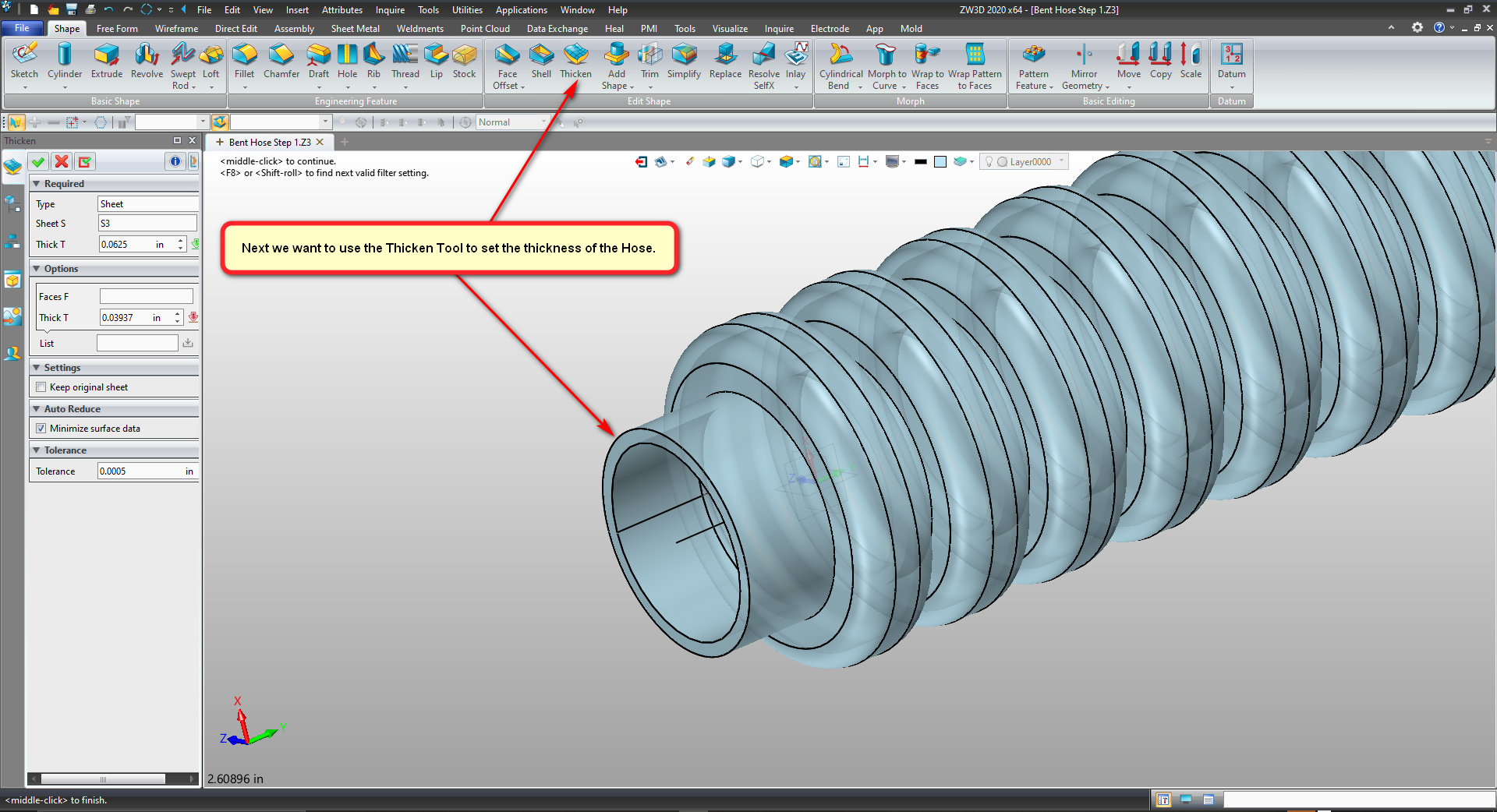Increase Thick T value with stepper arrow
The image size is (1497, 812).
pyautogui.click(x=180, y=241)
